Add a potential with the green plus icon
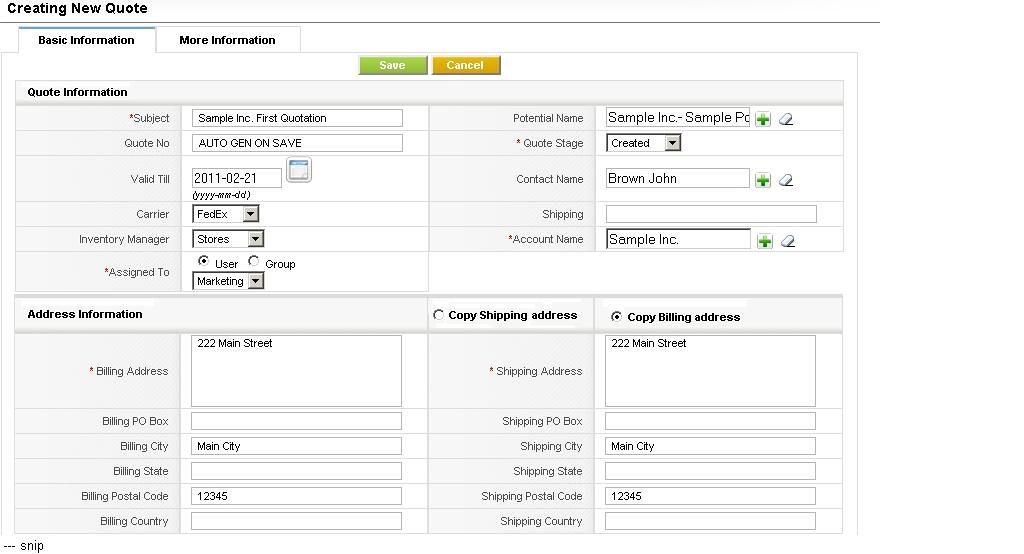 coord(763,119)
